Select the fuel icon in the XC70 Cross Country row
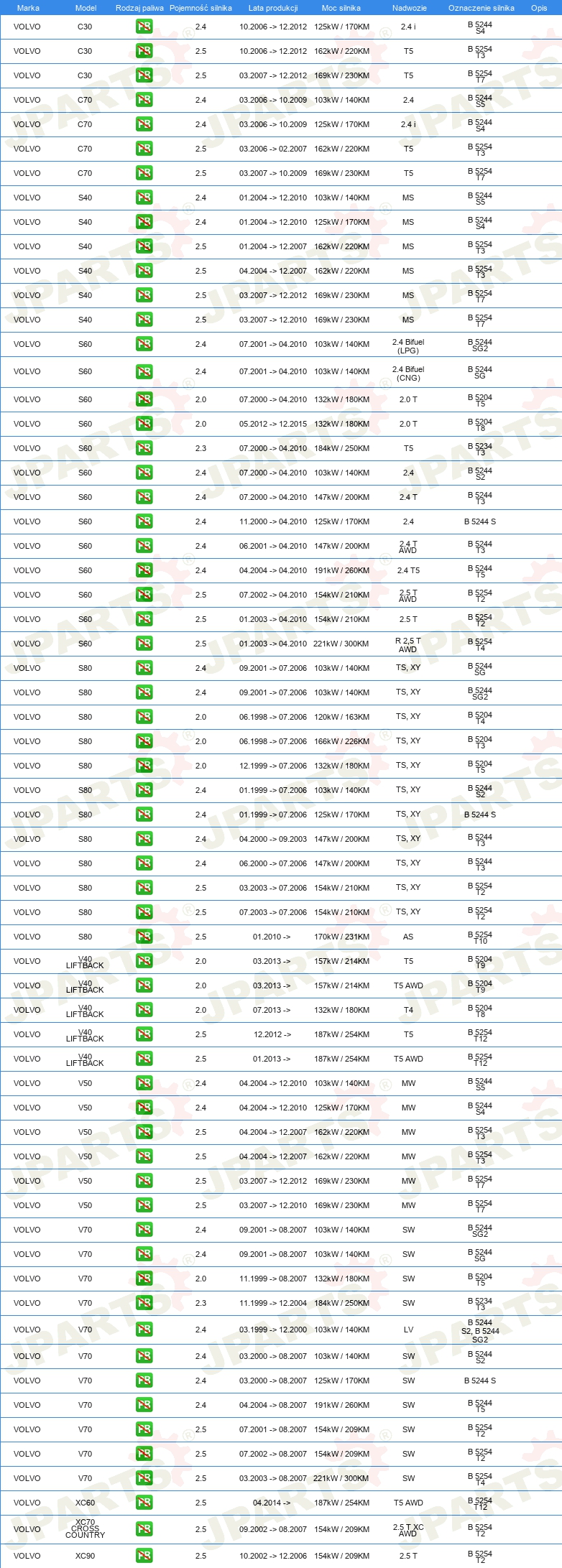 coord(144,1529)
